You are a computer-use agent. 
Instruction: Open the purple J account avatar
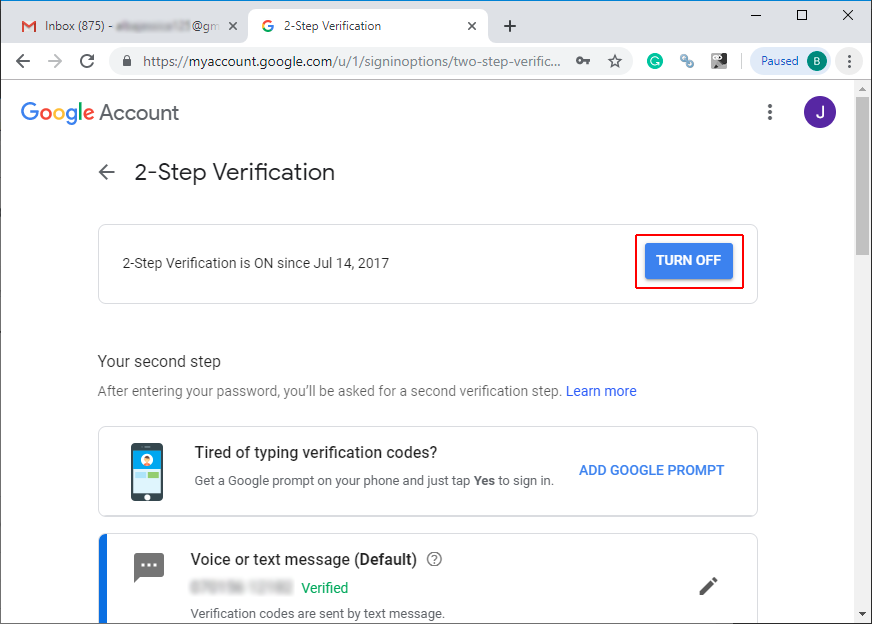pyautogui.click(x=819, y=112)
